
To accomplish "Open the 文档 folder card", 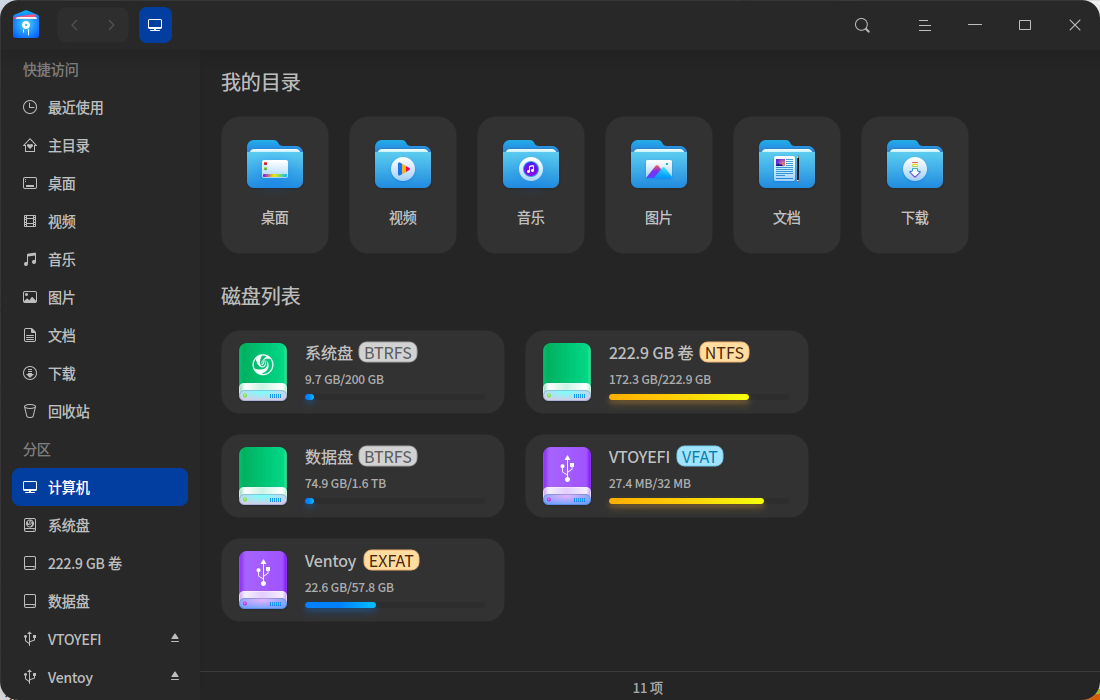I will [786, 184].
